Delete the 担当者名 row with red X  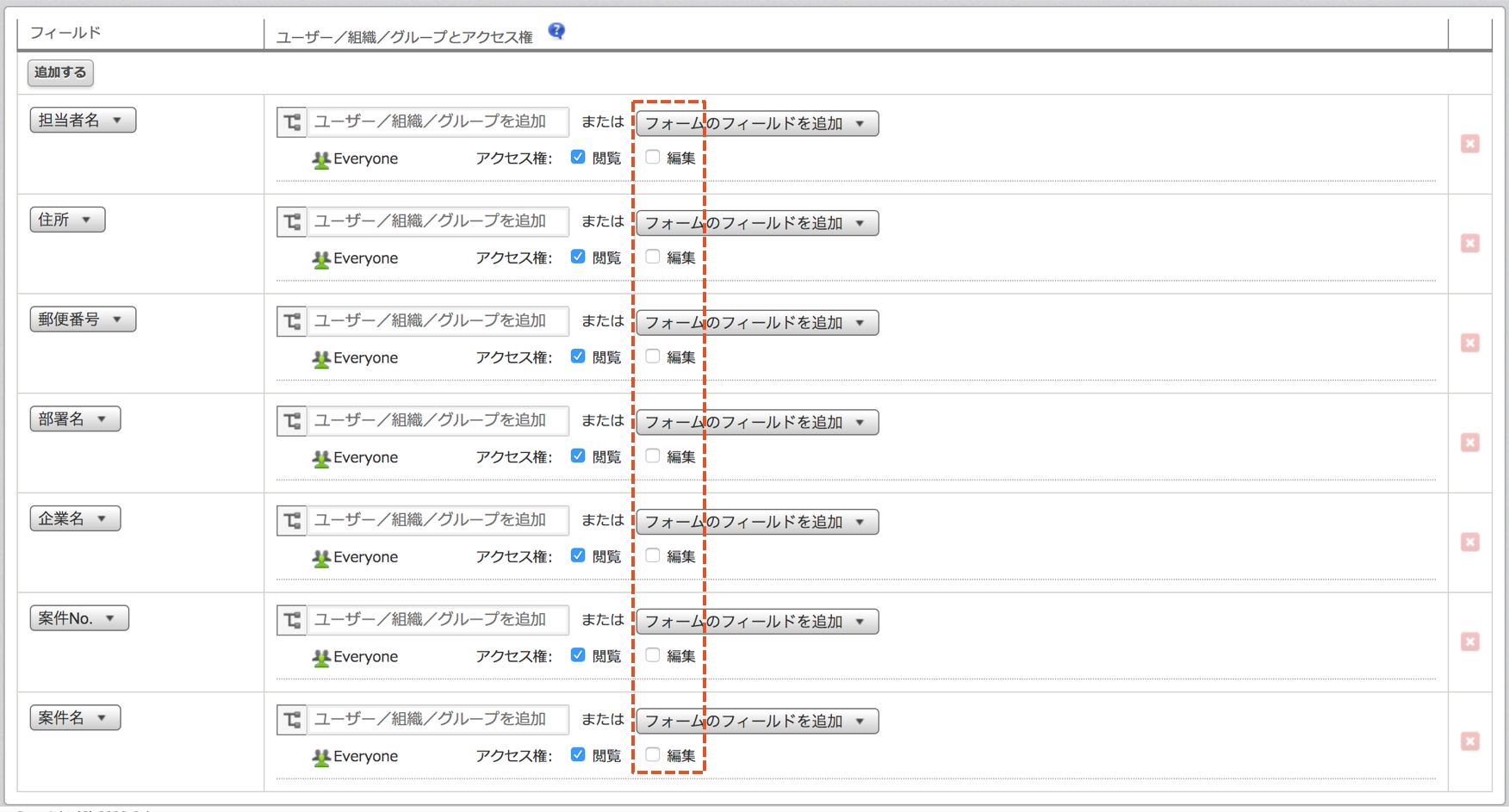point(1469,144)
